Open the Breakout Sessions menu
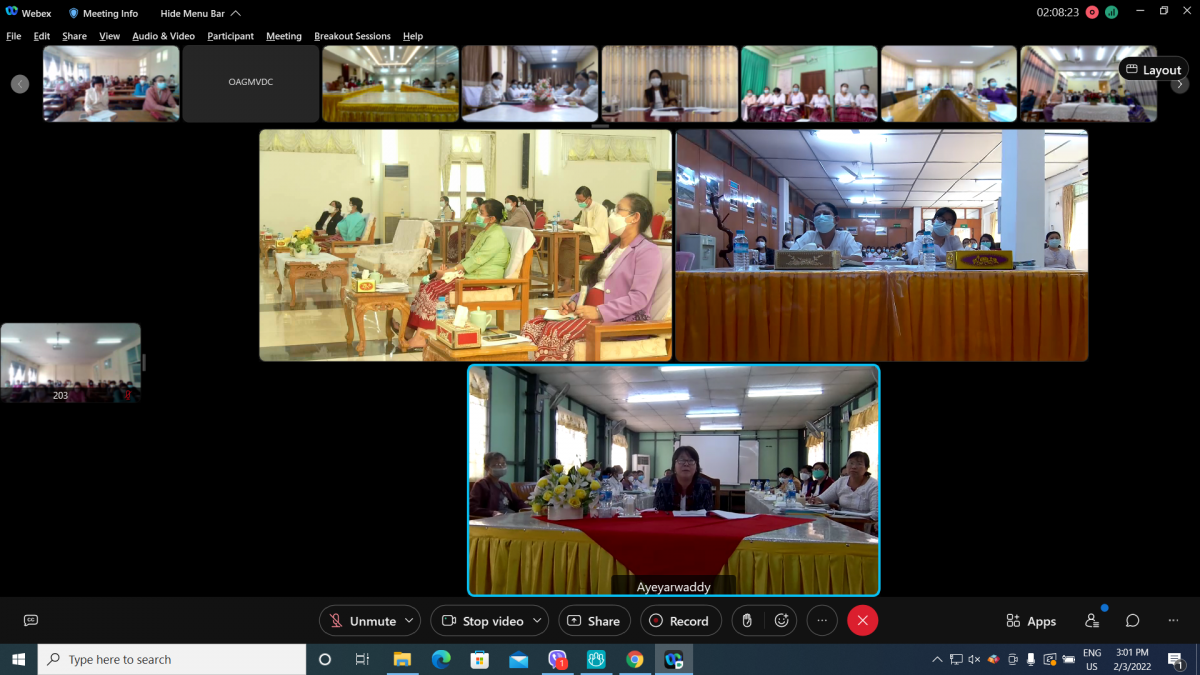This screenshot has height=675, width=1200. point(352,36)
